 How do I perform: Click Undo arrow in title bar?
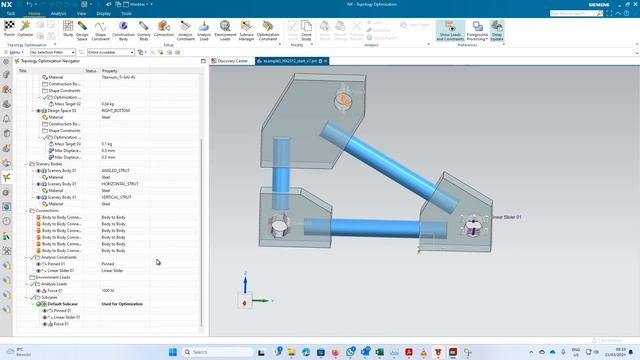29,4
